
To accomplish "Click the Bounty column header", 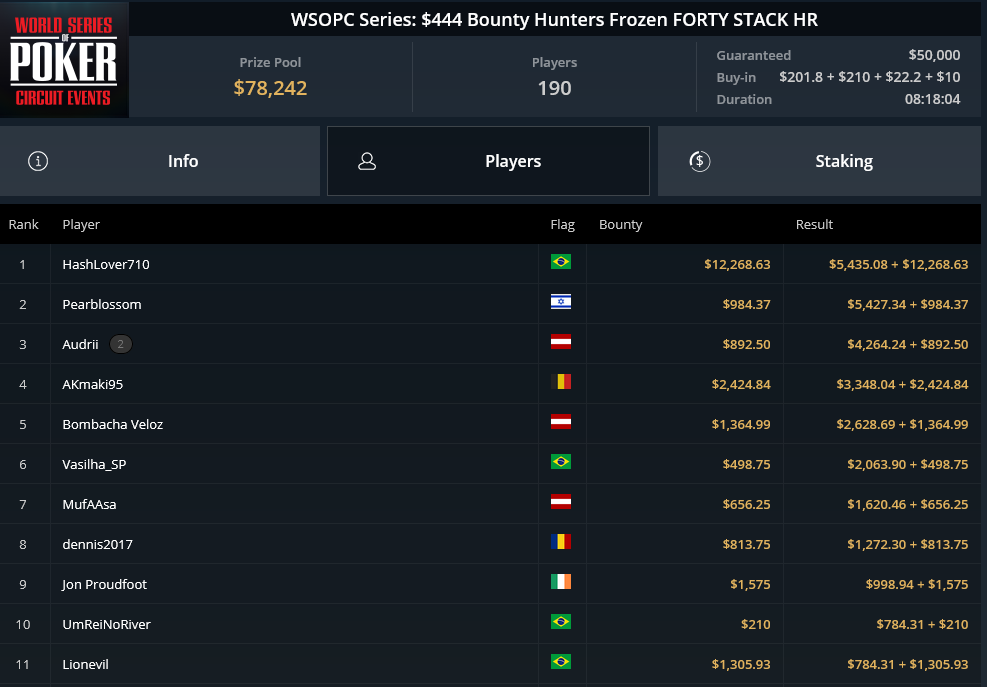I will [621, 225].
